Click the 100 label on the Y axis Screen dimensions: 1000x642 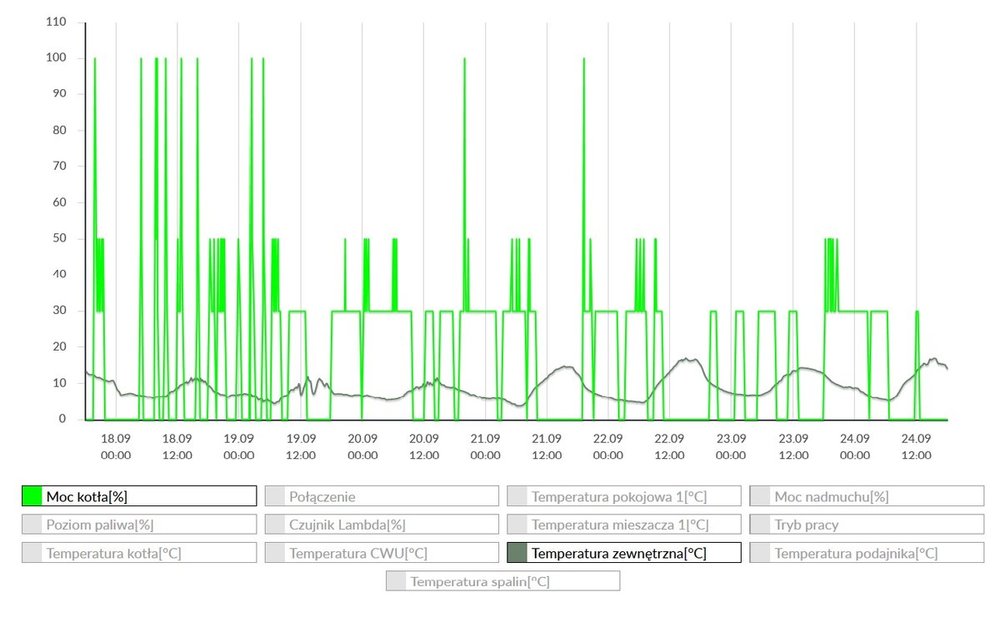[57, 58]
